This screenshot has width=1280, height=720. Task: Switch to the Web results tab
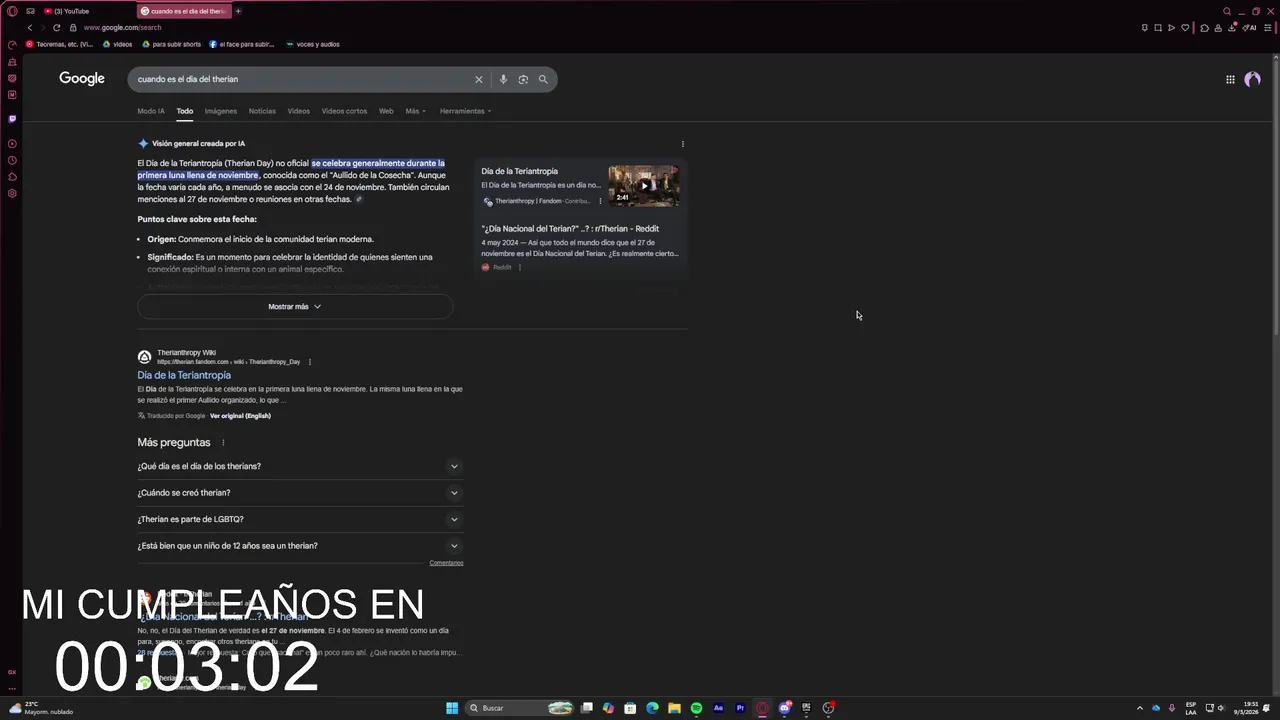point(386,111)
